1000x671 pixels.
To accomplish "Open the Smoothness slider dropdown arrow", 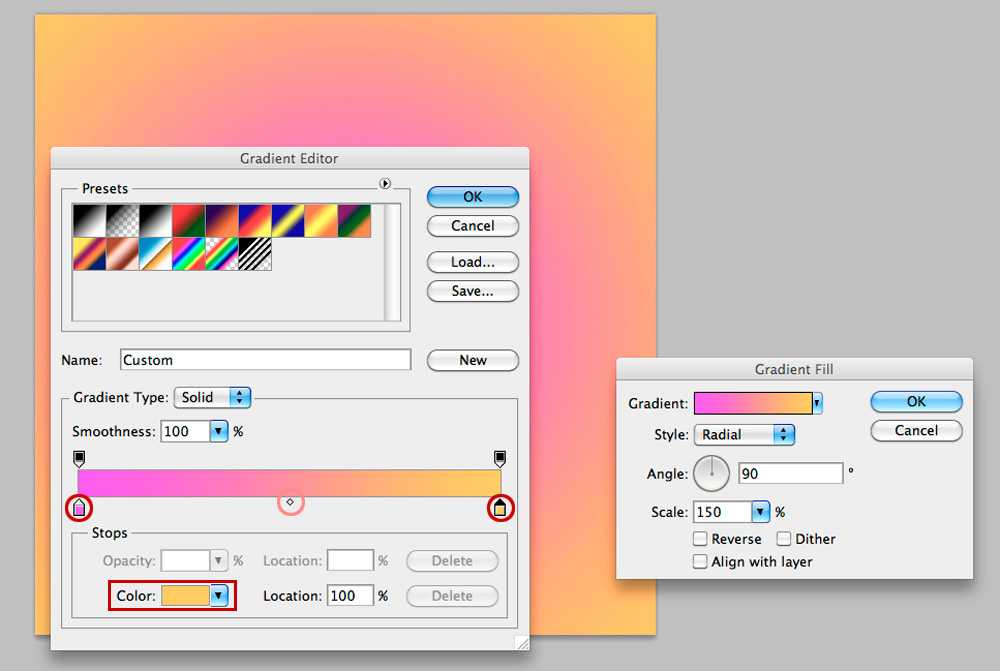I will click(219, 432).
